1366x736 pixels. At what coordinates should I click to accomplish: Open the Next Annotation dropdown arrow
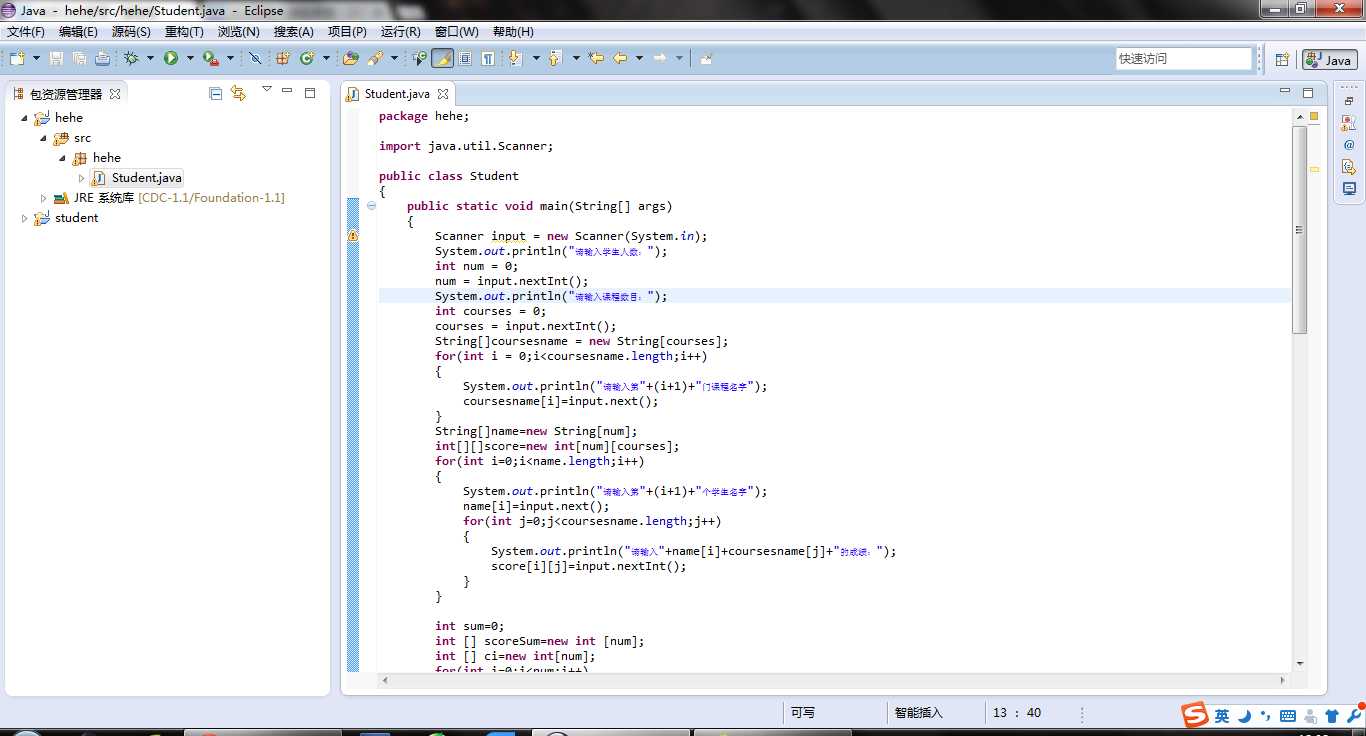[535, 59]
